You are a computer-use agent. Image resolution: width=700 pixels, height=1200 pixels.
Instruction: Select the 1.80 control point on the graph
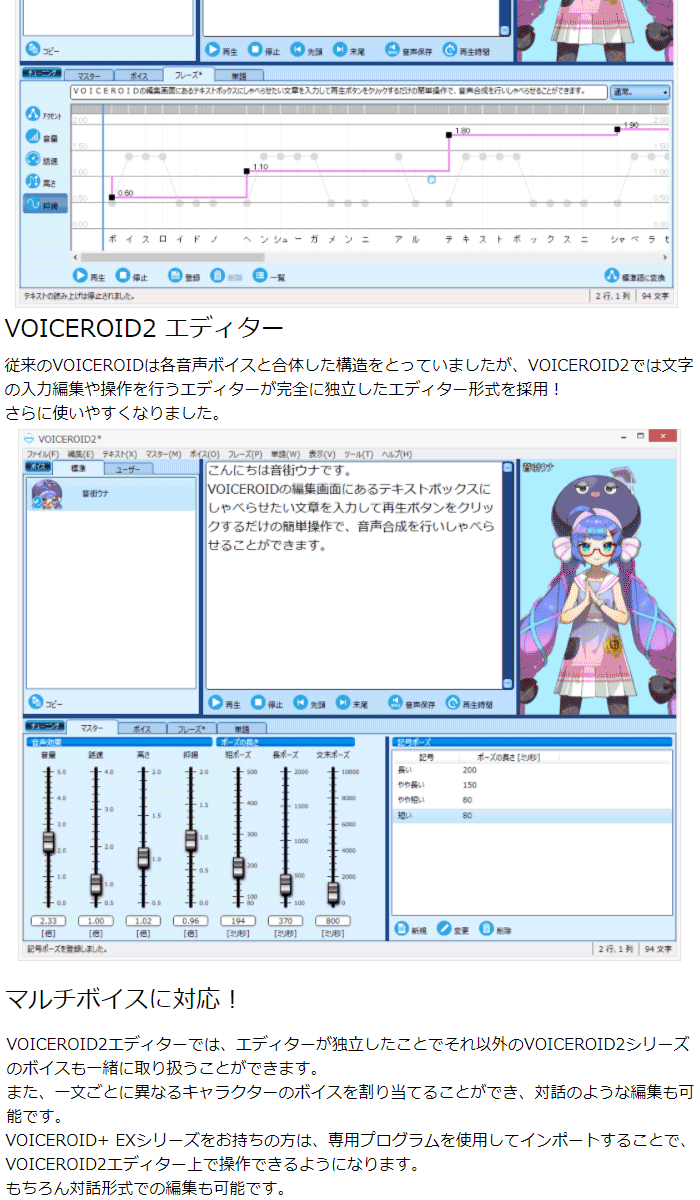(449, 134)
